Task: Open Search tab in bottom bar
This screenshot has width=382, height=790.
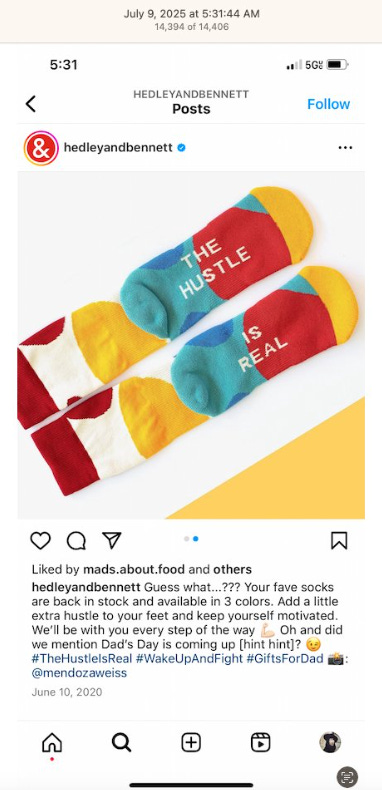Action: click(x=121, y=742)
